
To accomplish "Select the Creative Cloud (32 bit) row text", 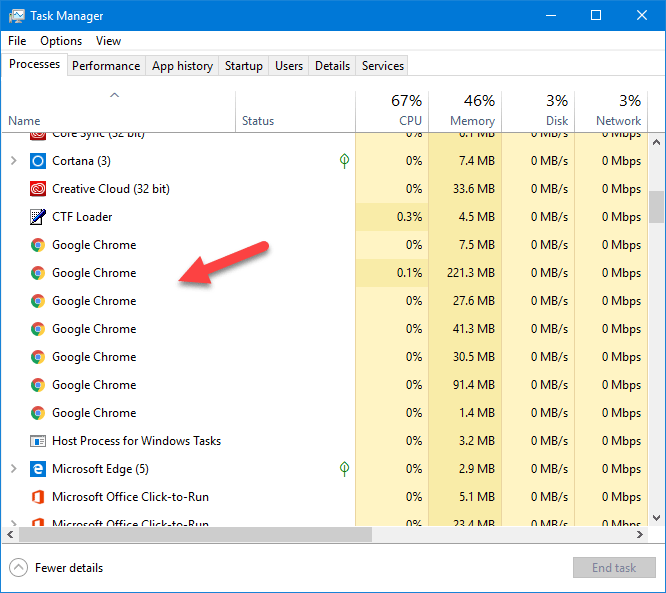I will click(x=111, y=189).
